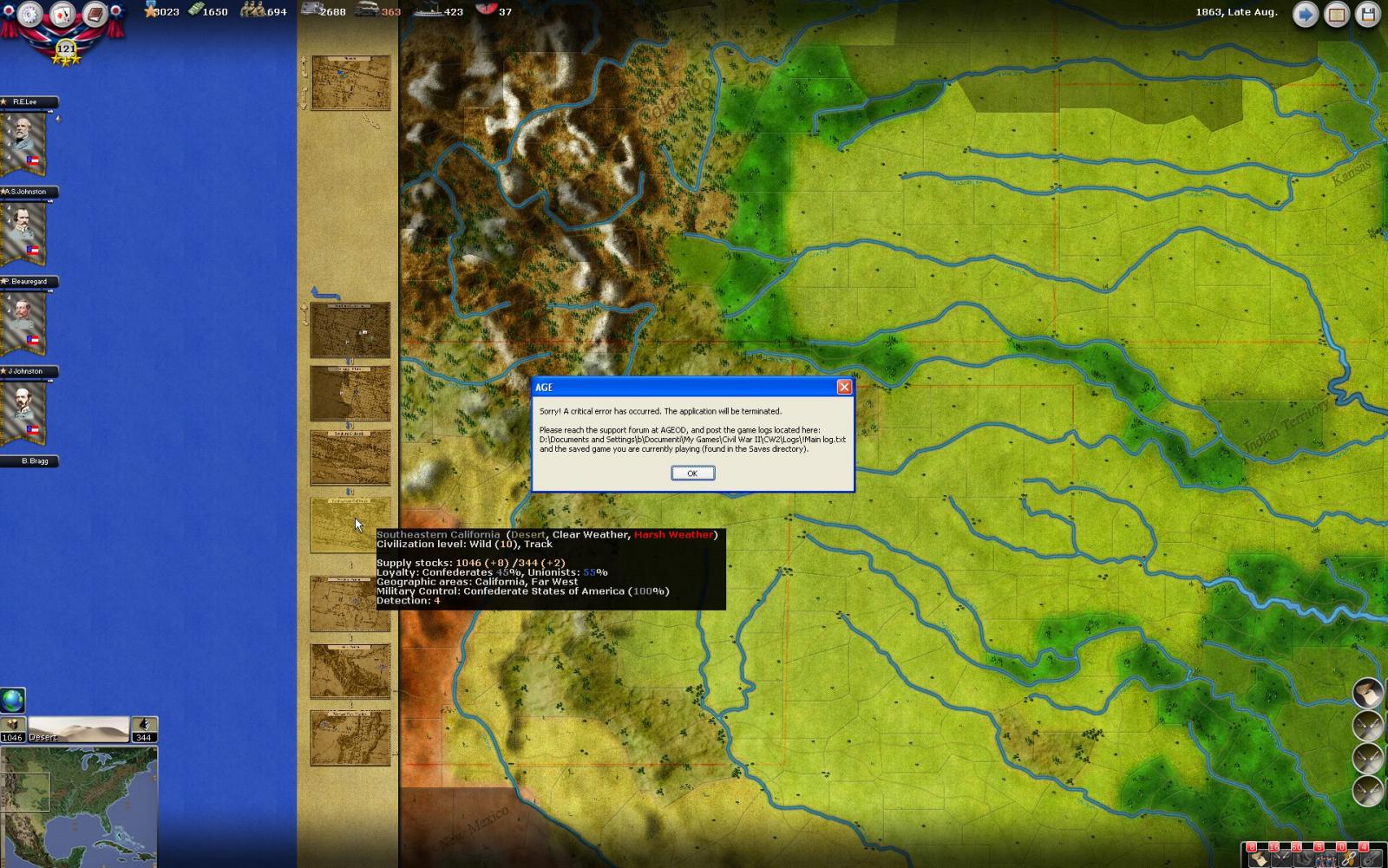Open the playing cards decisions button
Screen dimensions: 1388x868
tap(62, 14)
